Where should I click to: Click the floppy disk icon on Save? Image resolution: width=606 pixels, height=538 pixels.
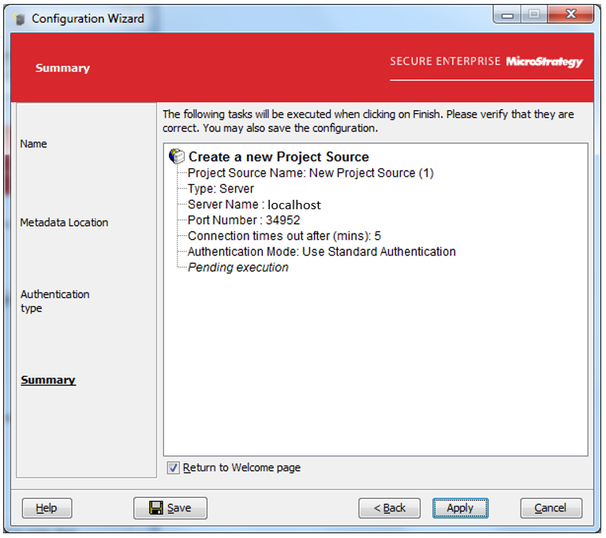coord(156,508)
